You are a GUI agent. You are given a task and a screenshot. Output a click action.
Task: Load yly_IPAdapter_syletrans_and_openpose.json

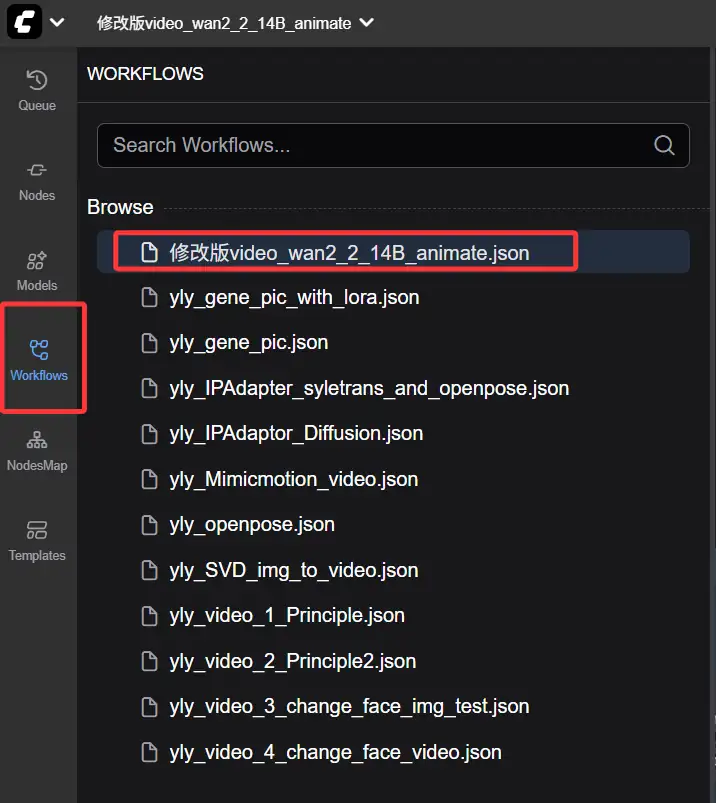click(369, 388)
